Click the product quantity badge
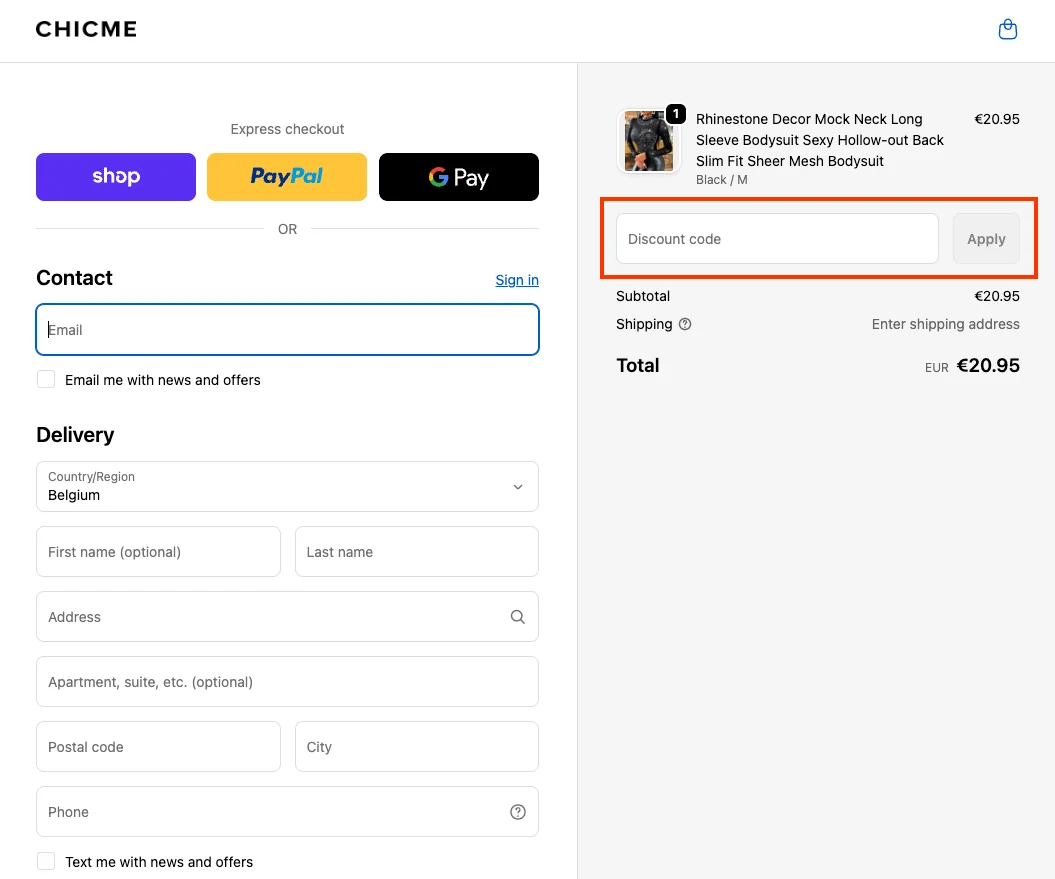The height and width of the screenshot is (879, 1055). point(676,114)
